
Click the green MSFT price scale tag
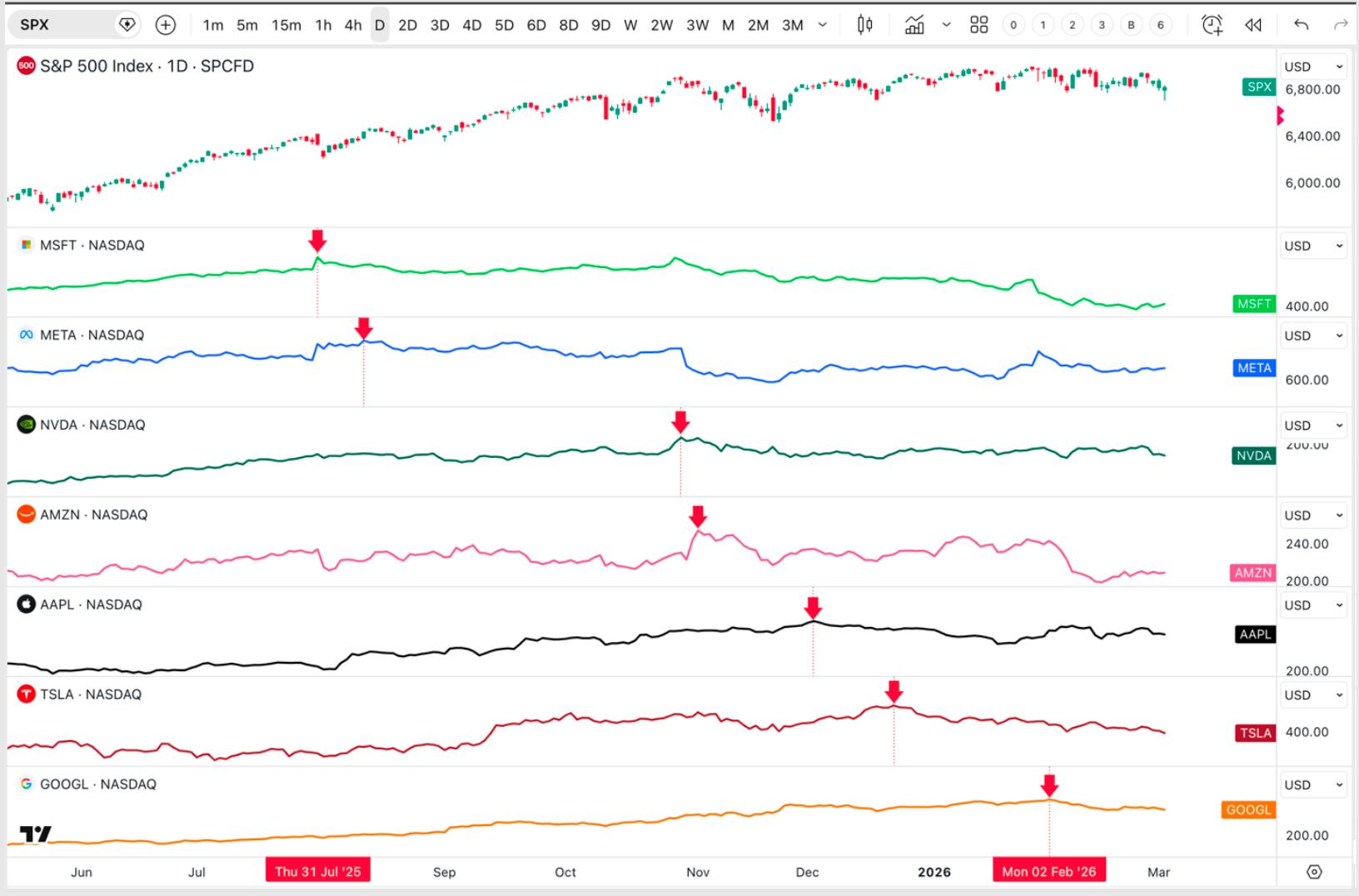pos(1254,304)
